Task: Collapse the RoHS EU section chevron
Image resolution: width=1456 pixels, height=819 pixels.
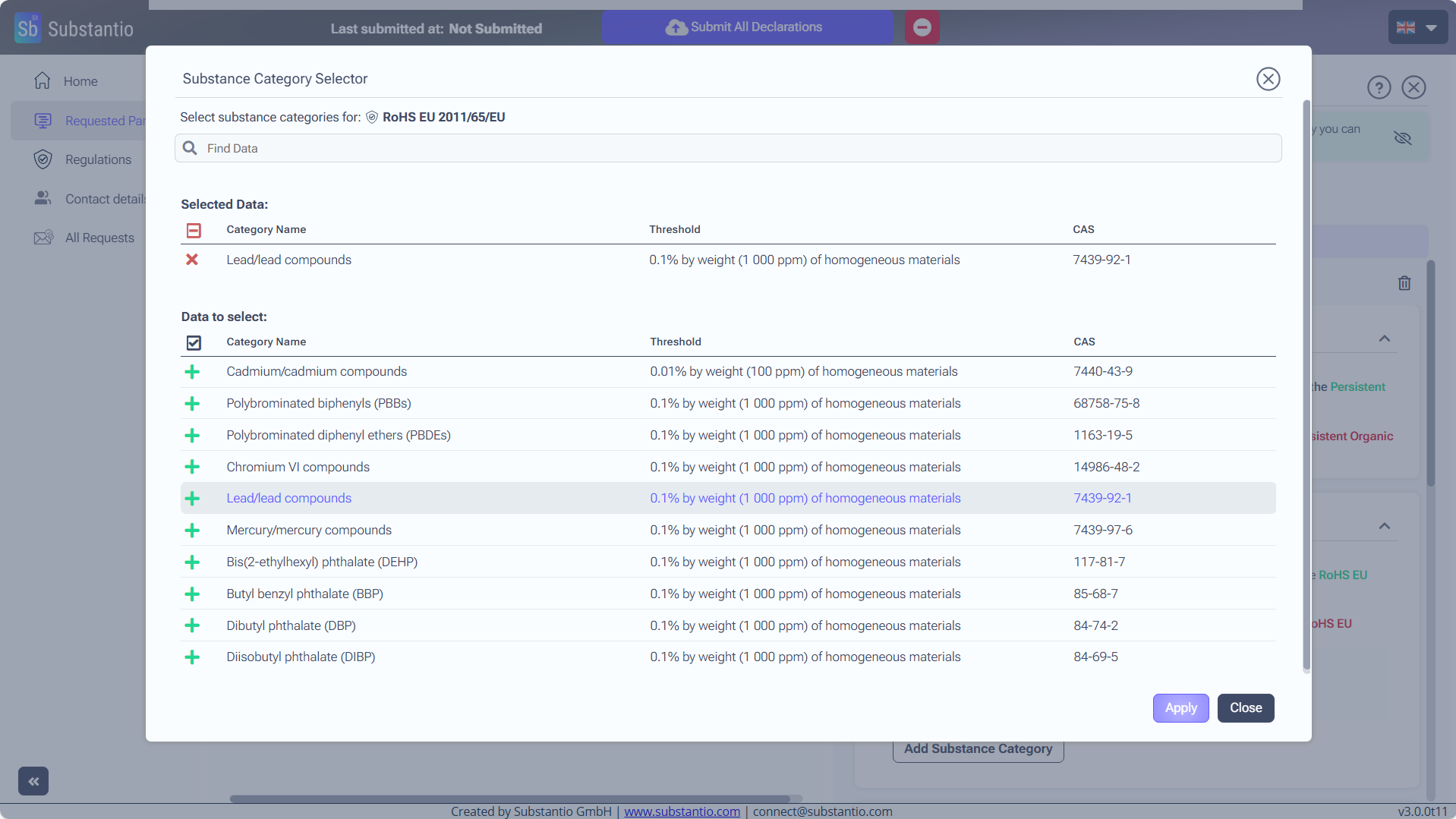Action: pos(1385,526)
